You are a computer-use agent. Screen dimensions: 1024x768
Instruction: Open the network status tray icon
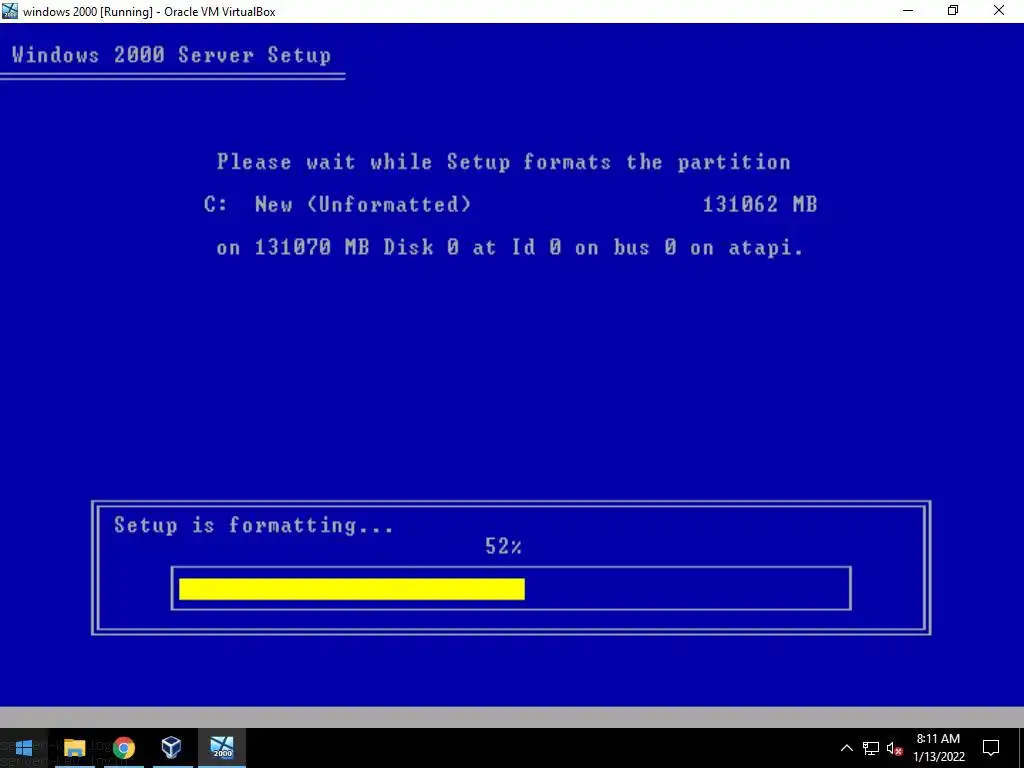coord(871,748)
